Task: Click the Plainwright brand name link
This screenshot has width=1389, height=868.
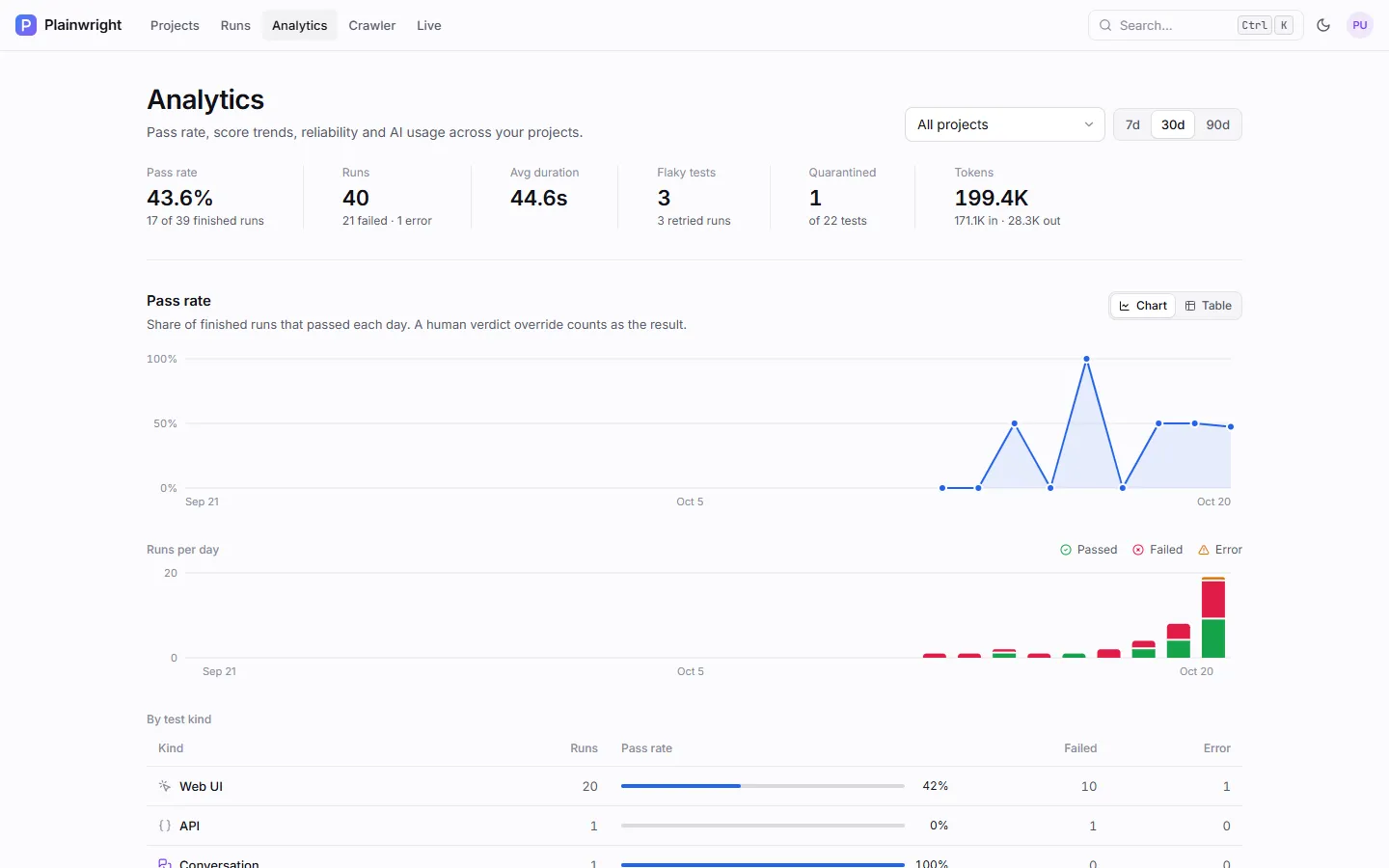Action: tap(83, 25)
